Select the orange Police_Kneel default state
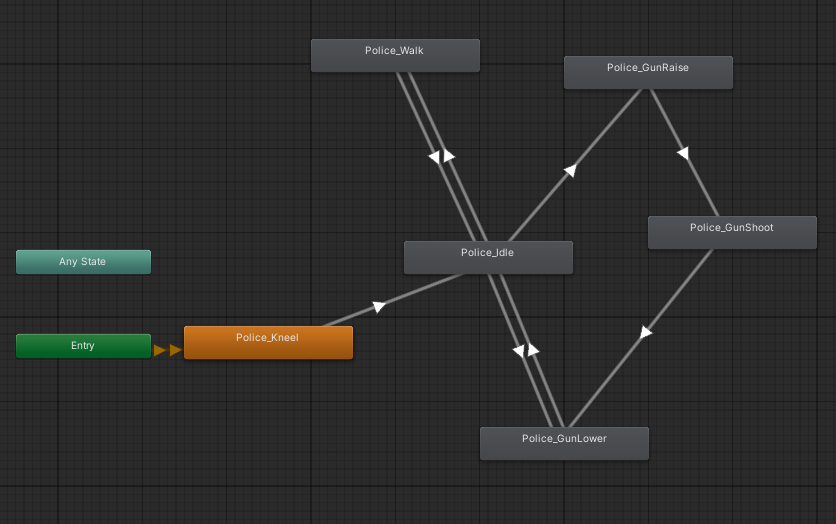The width and height of the screenshot is (836, 524). click(x=268, y=342)
